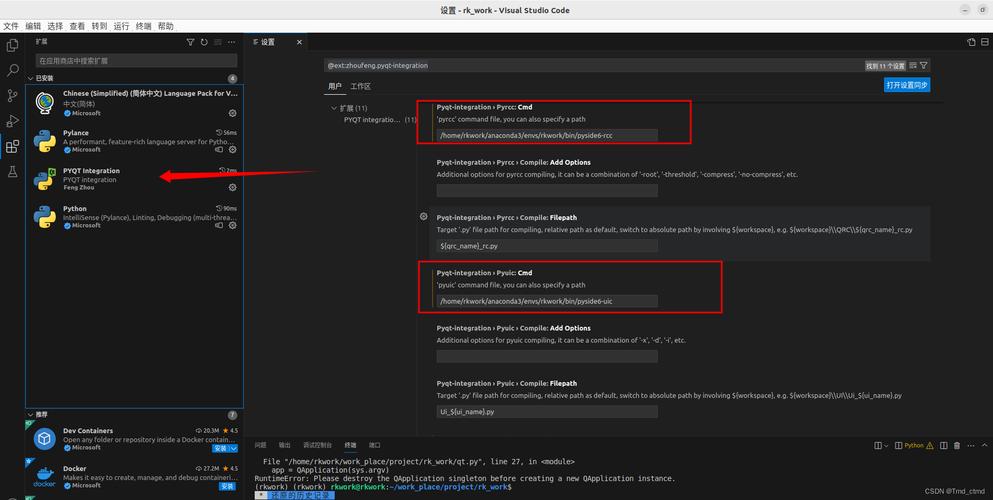Viewport: 993px width, 500px height.
Task: Open the Explorer view in activity bar
Action: pyautogui.click(x=12, y=46)
